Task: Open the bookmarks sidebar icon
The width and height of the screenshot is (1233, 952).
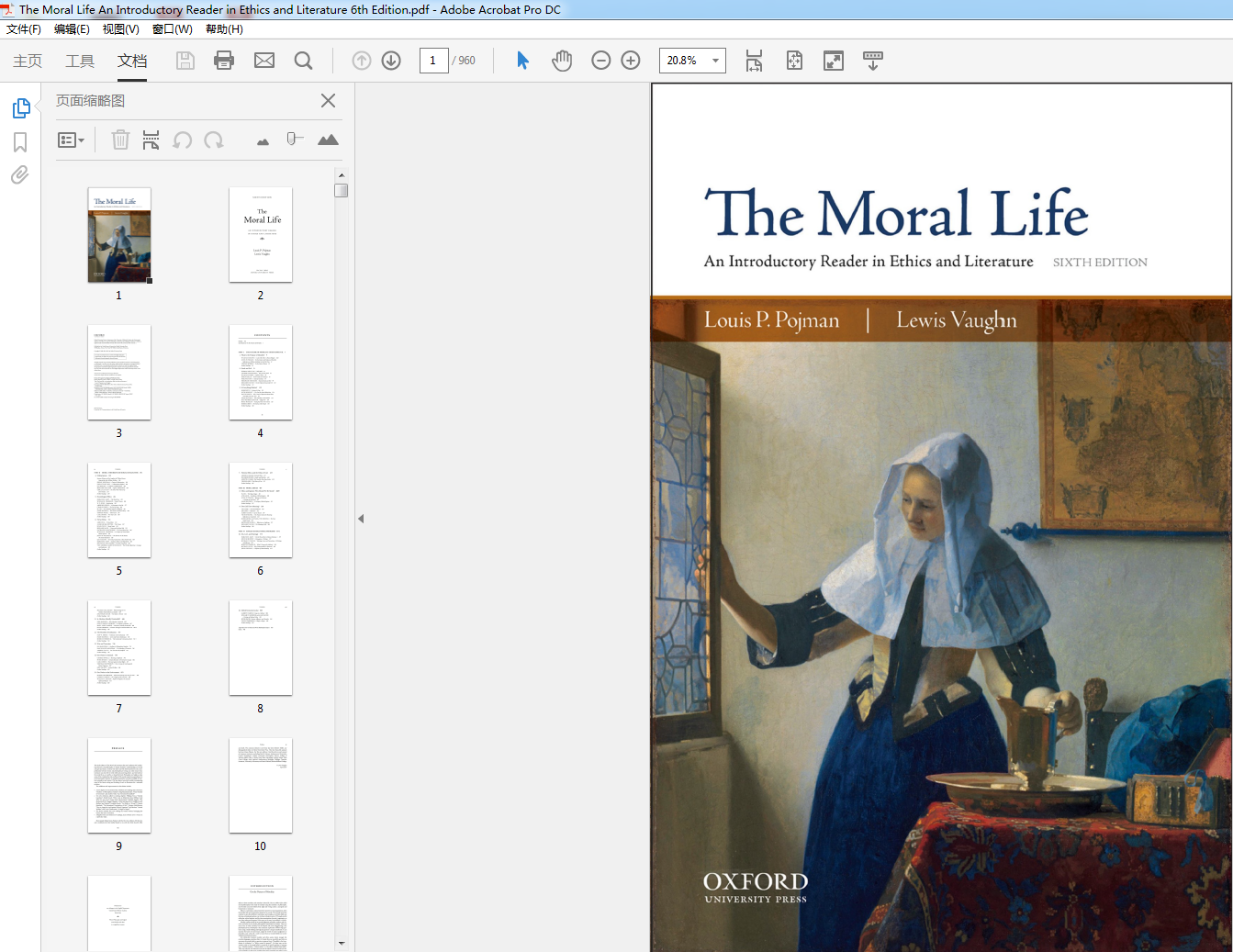Action: coord(20,142)
